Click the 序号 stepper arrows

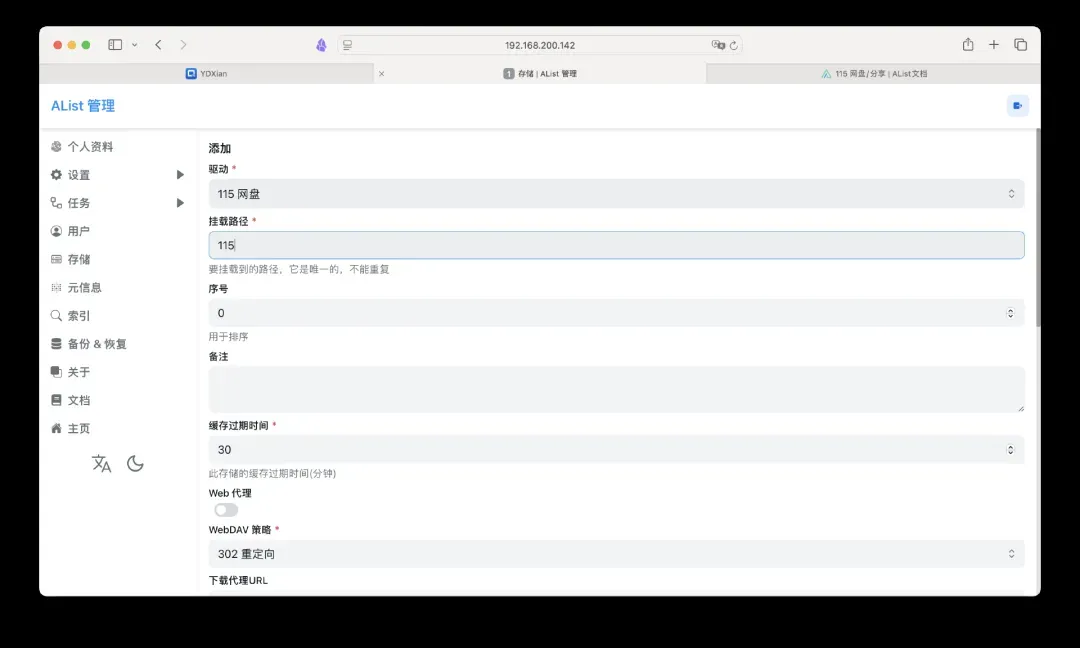pos(1010,313)
